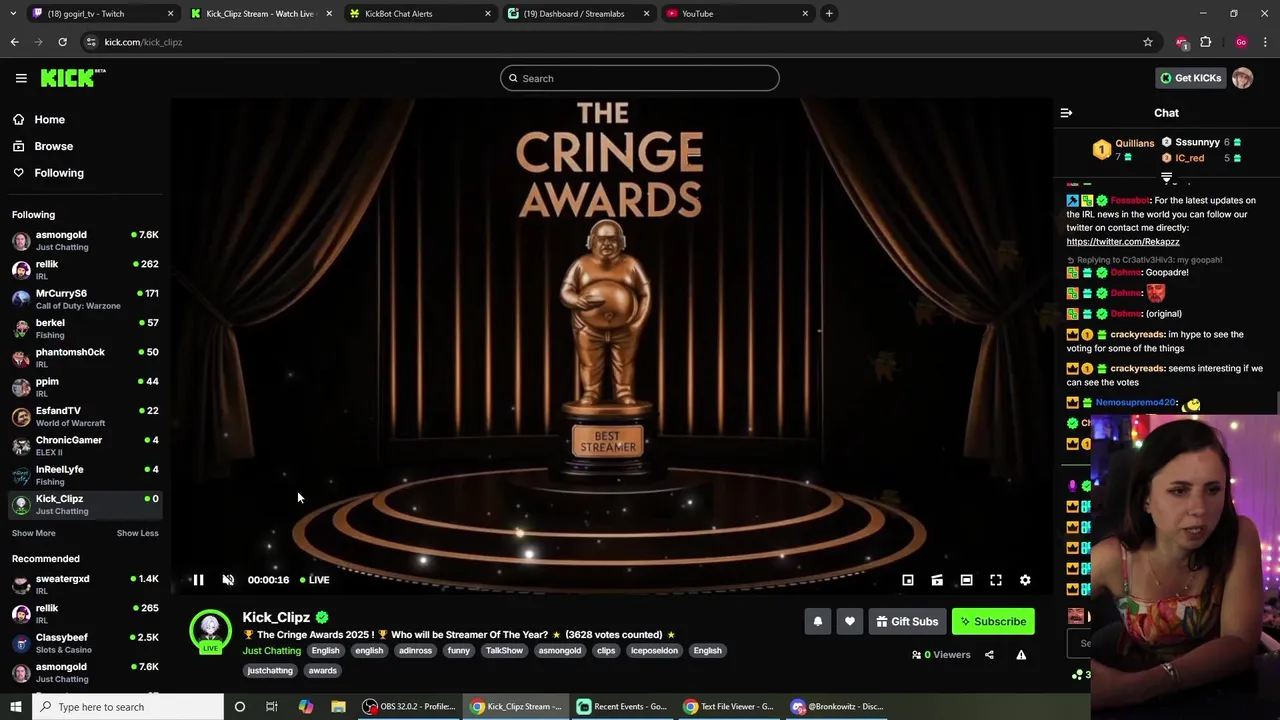Click the Gift Subs button

[907, 622]
